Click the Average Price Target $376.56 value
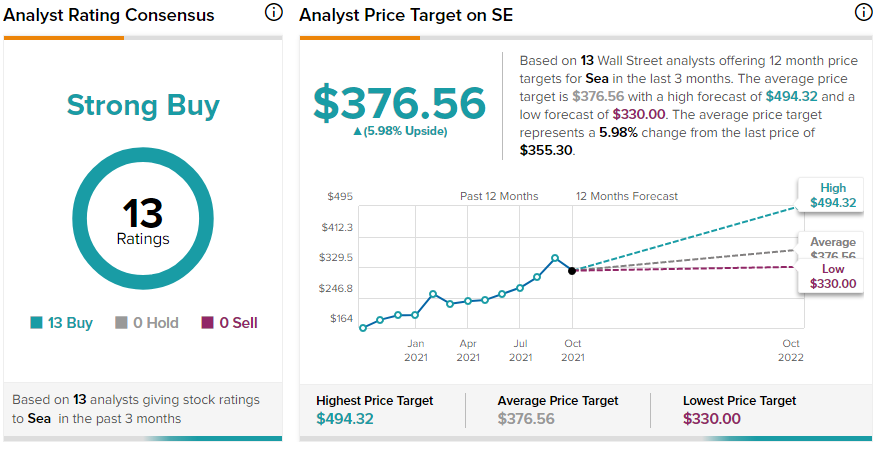The height and width of the screenshot is (473, 876). tap(526, 419)
